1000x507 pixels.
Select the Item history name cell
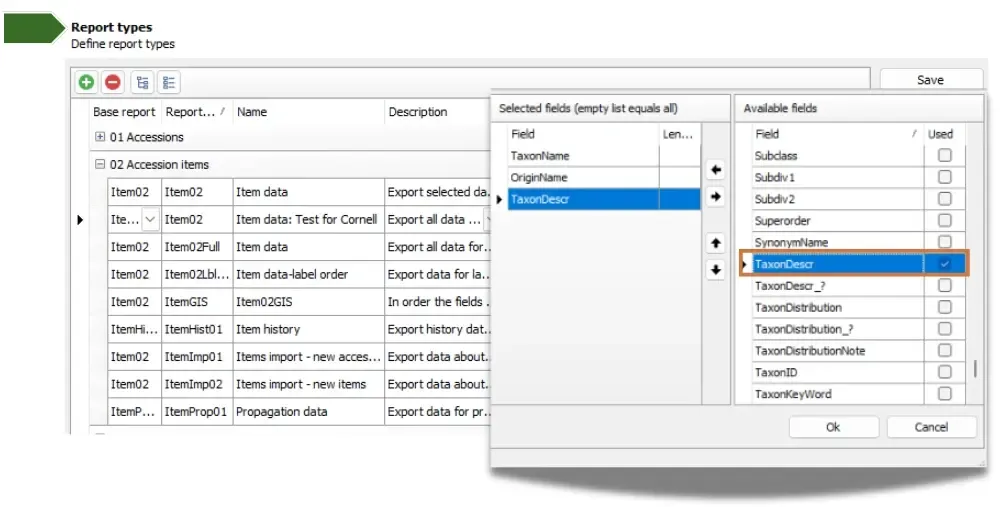tap(309, 329)
